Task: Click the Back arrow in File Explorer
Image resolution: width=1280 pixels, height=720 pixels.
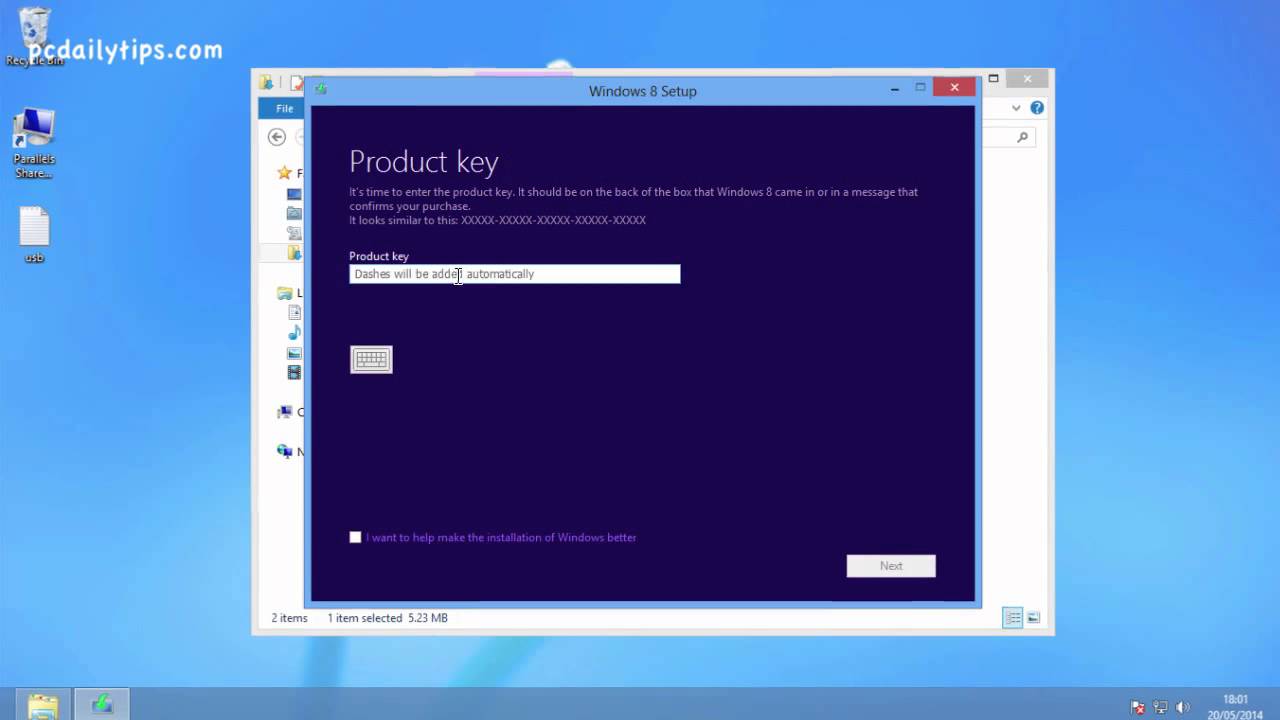Action: pyautogui.click(x=277, y=137)
